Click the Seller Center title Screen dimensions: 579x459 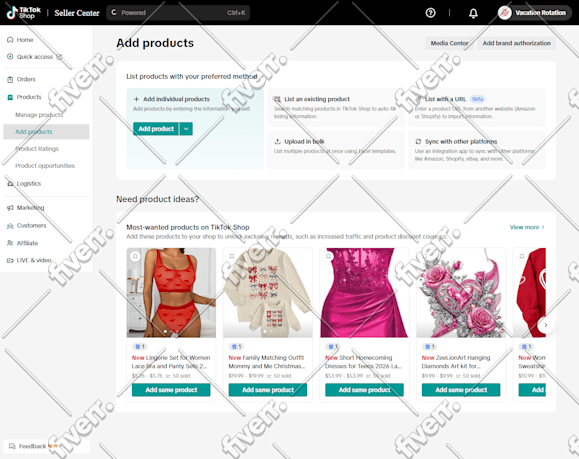pos(77,13)
